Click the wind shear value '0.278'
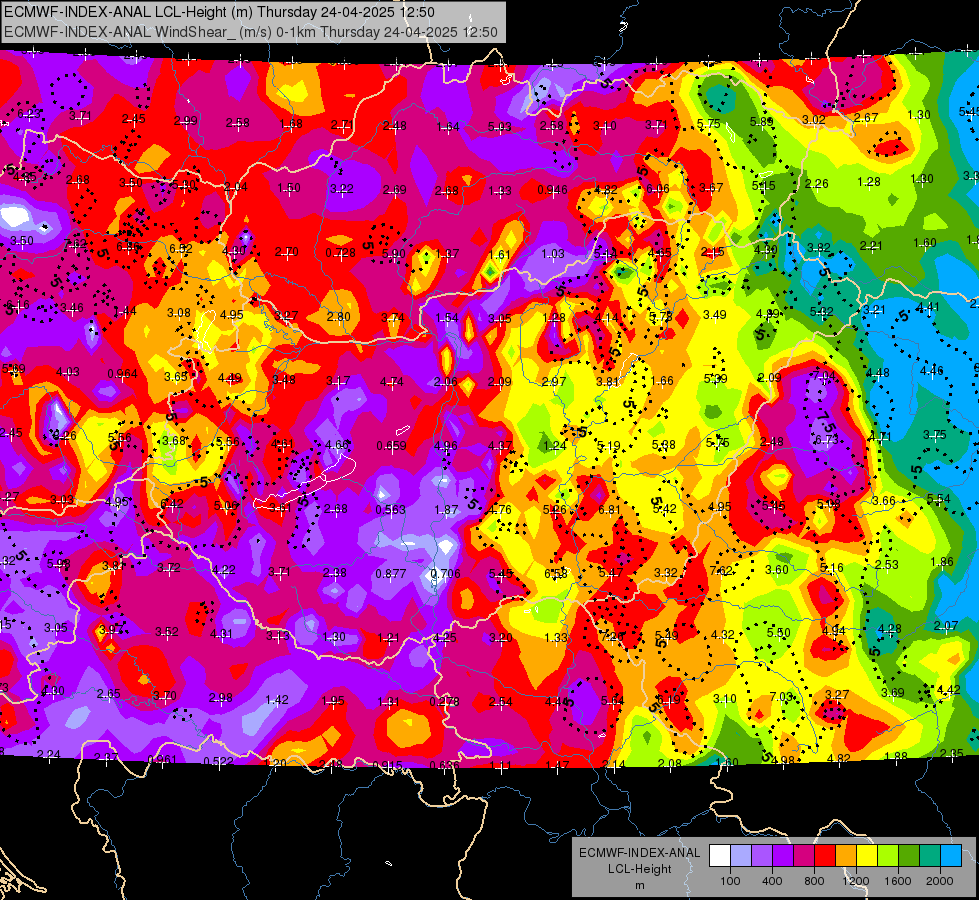Image resolution: width=979 pixels, height=900 pixels. click(445, 701)
